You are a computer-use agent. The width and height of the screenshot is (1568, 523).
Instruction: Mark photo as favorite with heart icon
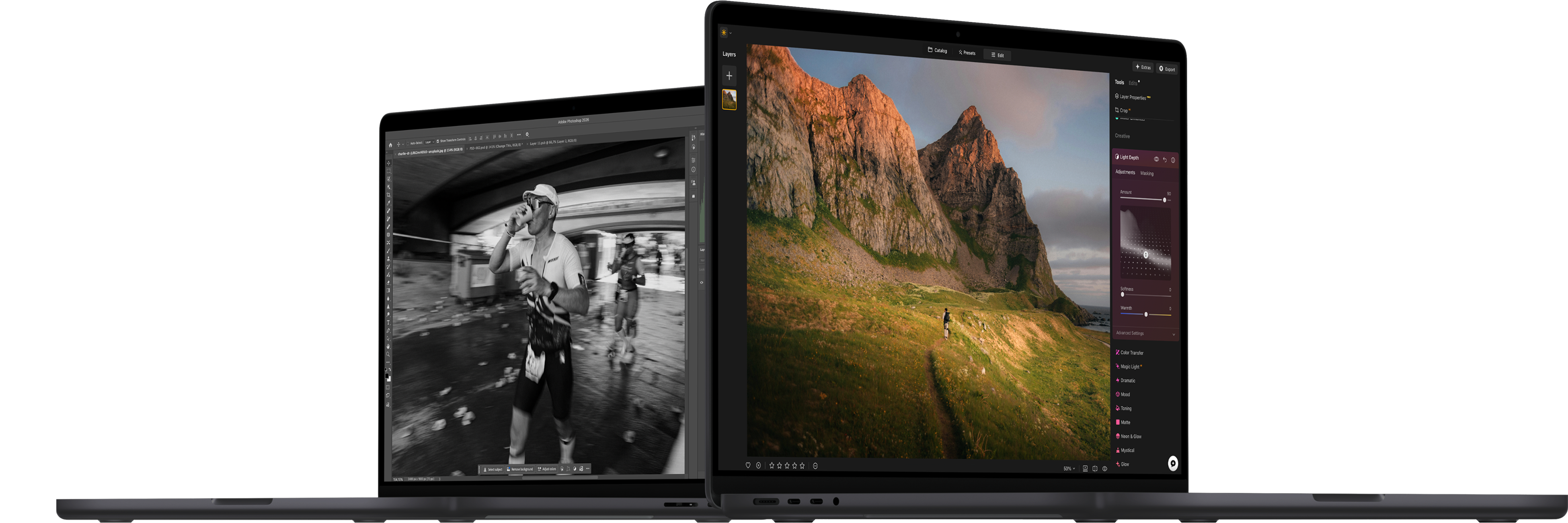point(748,465)
